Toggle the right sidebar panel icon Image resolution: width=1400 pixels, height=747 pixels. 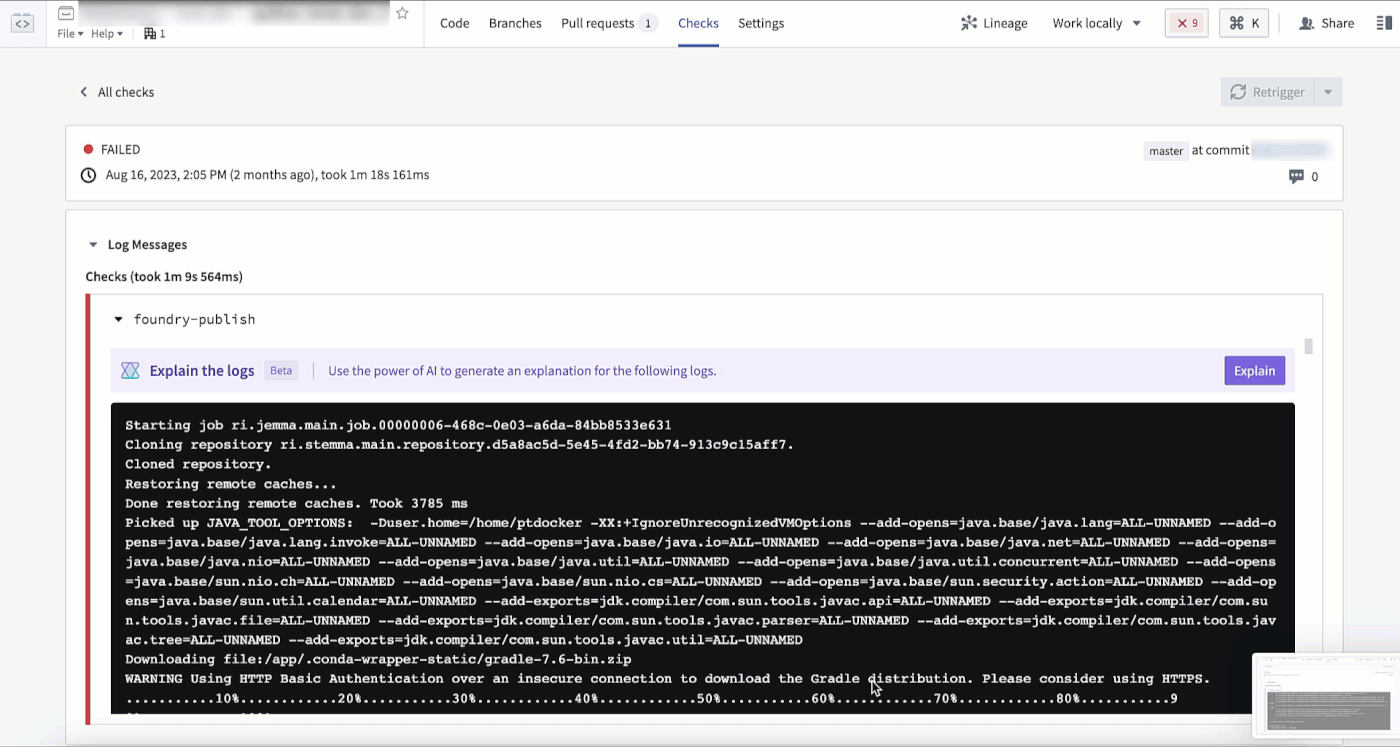(x=1385, y=23)
